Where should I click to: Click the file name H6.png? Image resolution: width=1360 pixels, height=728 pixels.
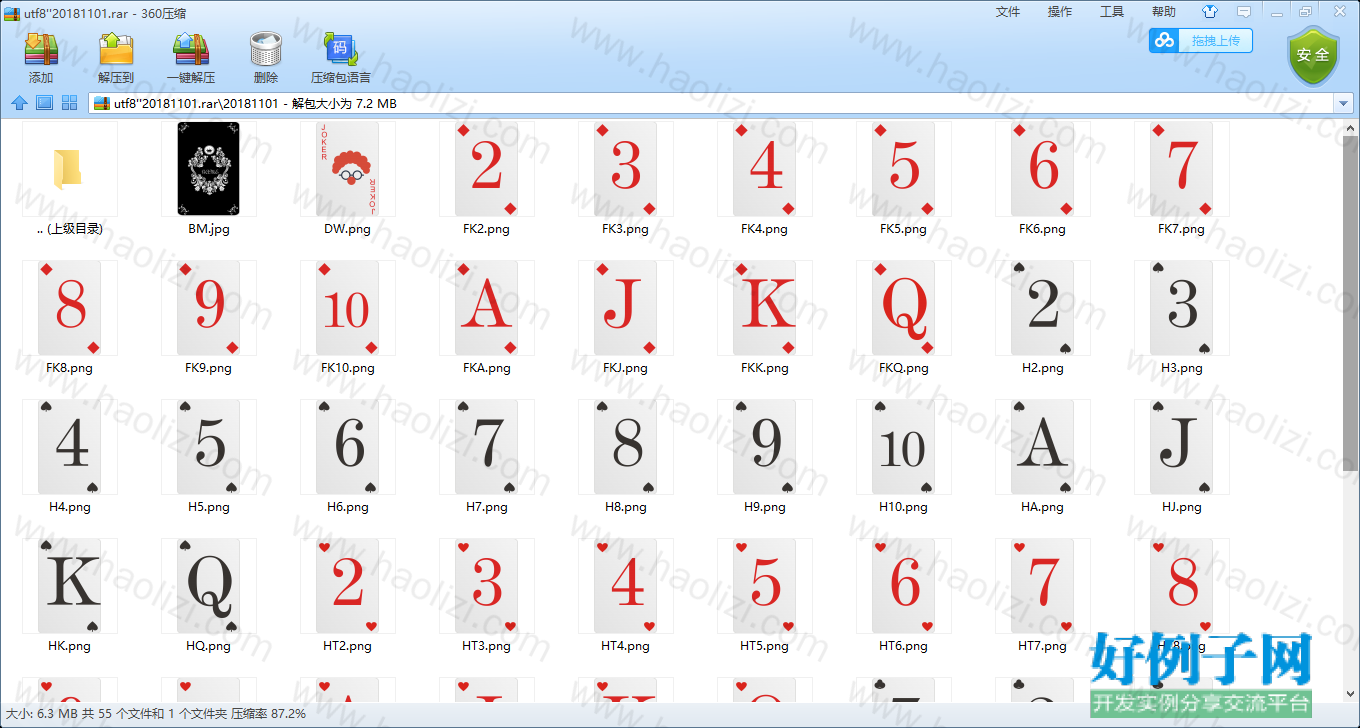pos(348,507)
